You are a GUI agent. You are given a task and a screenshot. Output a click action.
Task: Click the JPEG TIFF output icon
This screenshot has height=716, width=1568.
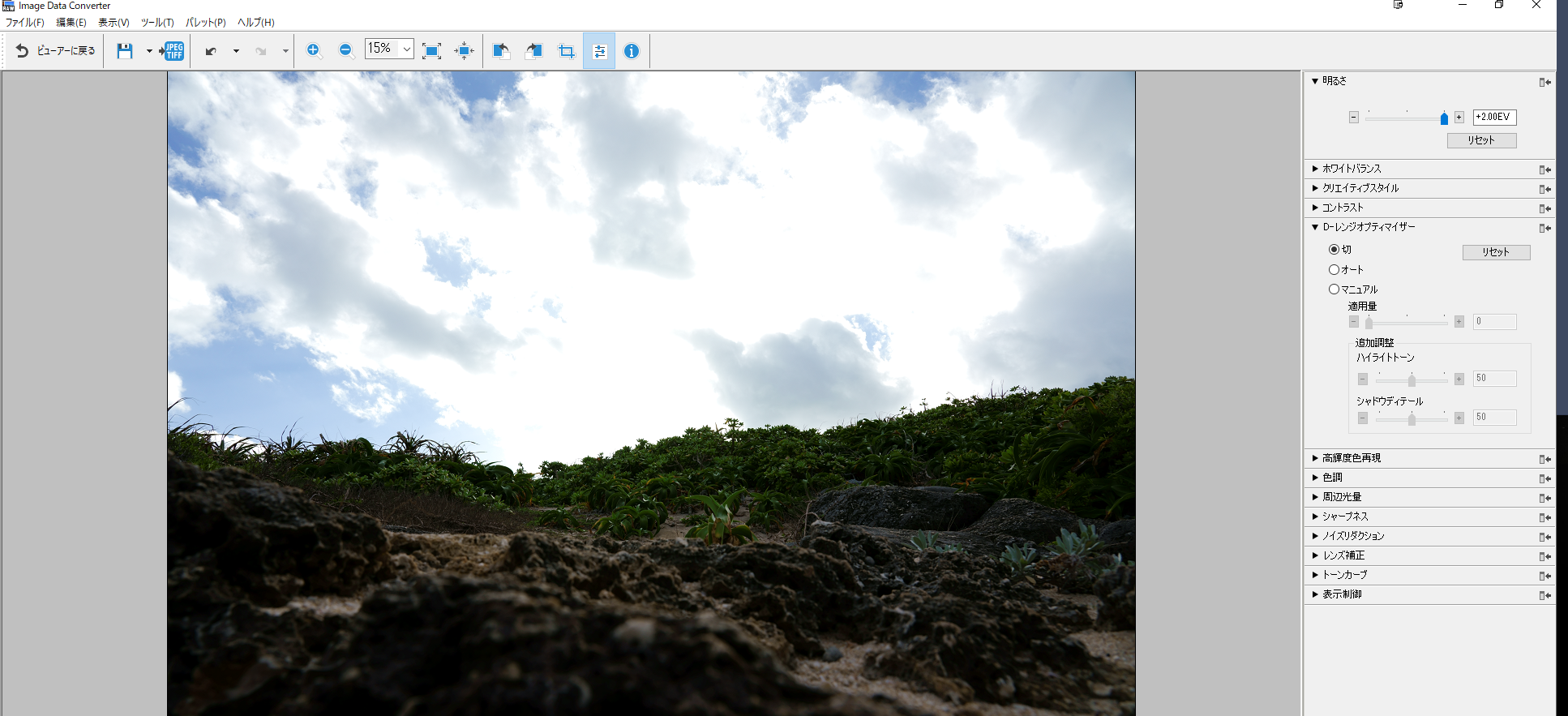(173, 51)
